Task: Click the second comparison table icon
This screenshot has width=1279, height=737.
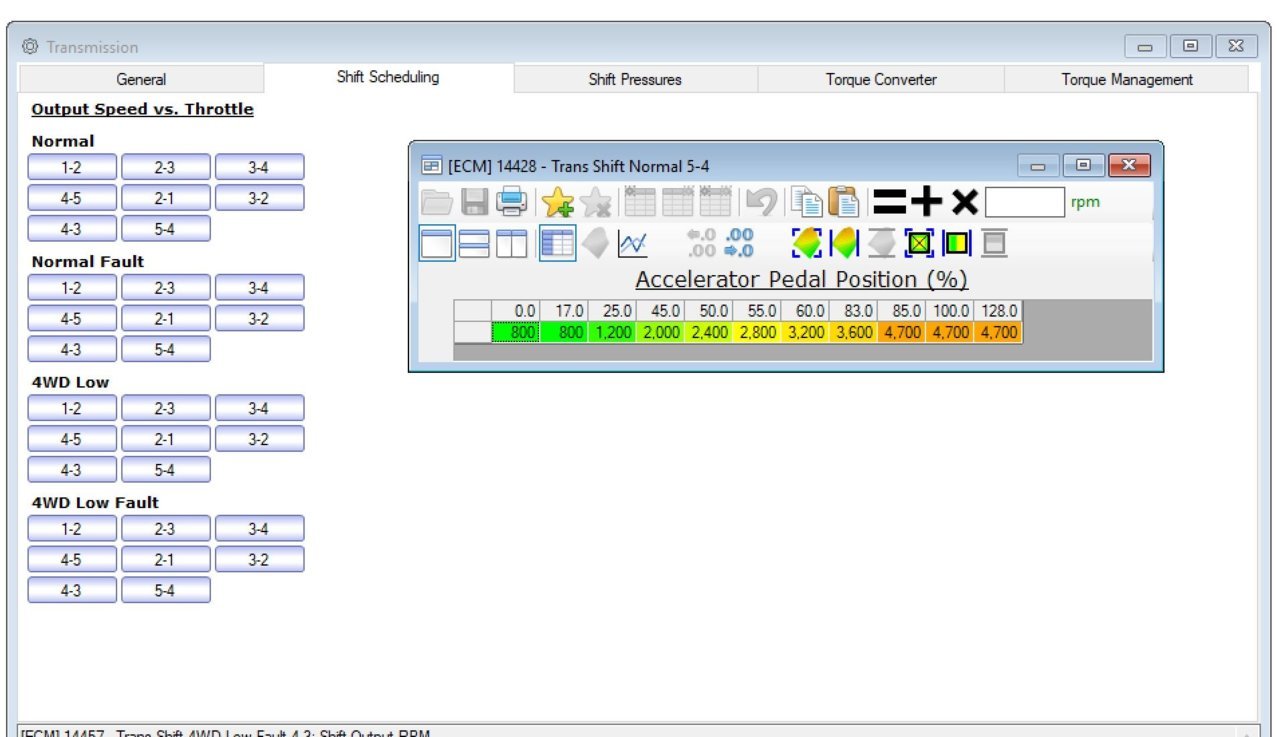Action: click(678, 203)
